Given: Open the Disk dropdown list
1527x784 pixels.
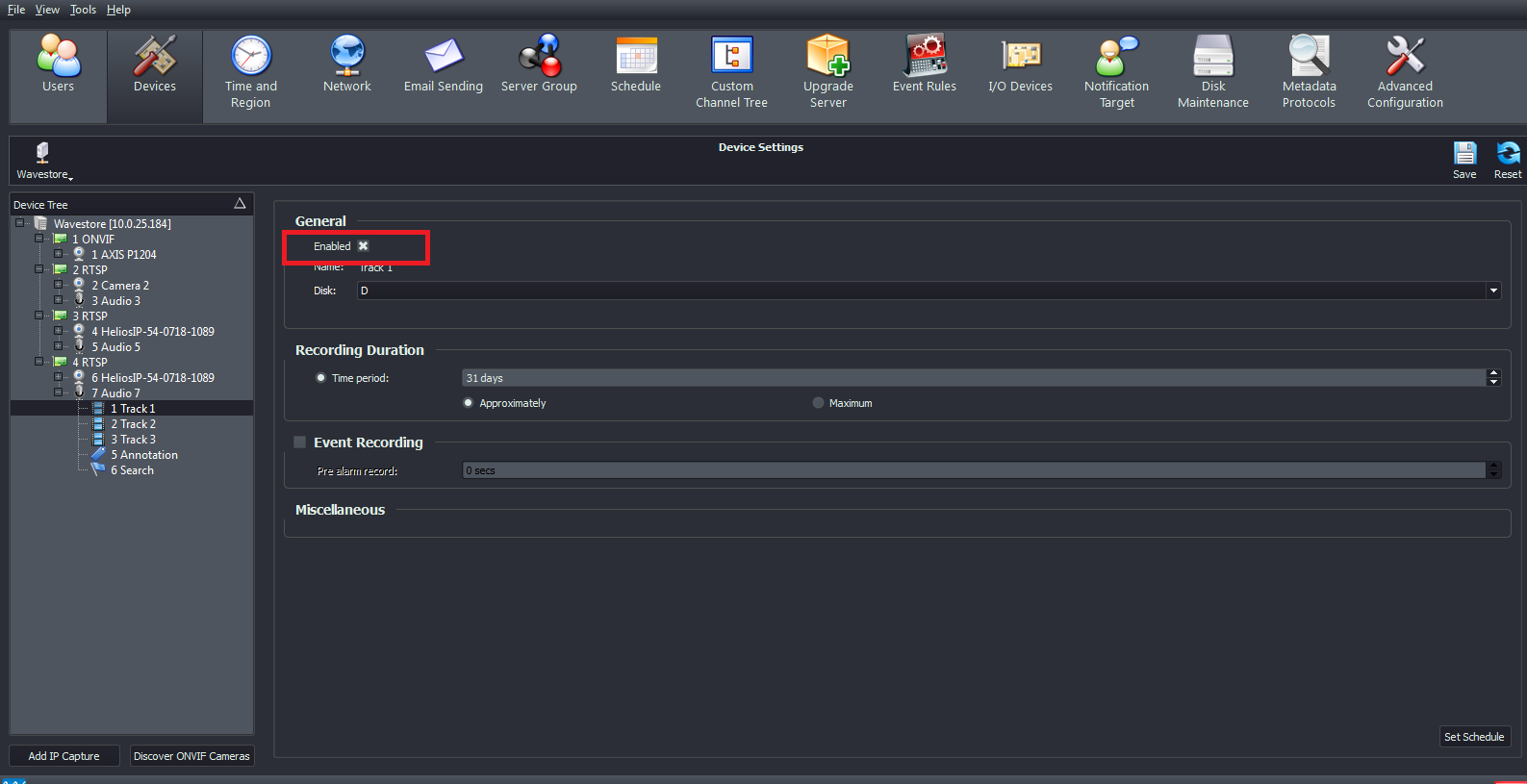Looking at the screenshot, I should click(x=1493, y=291).
